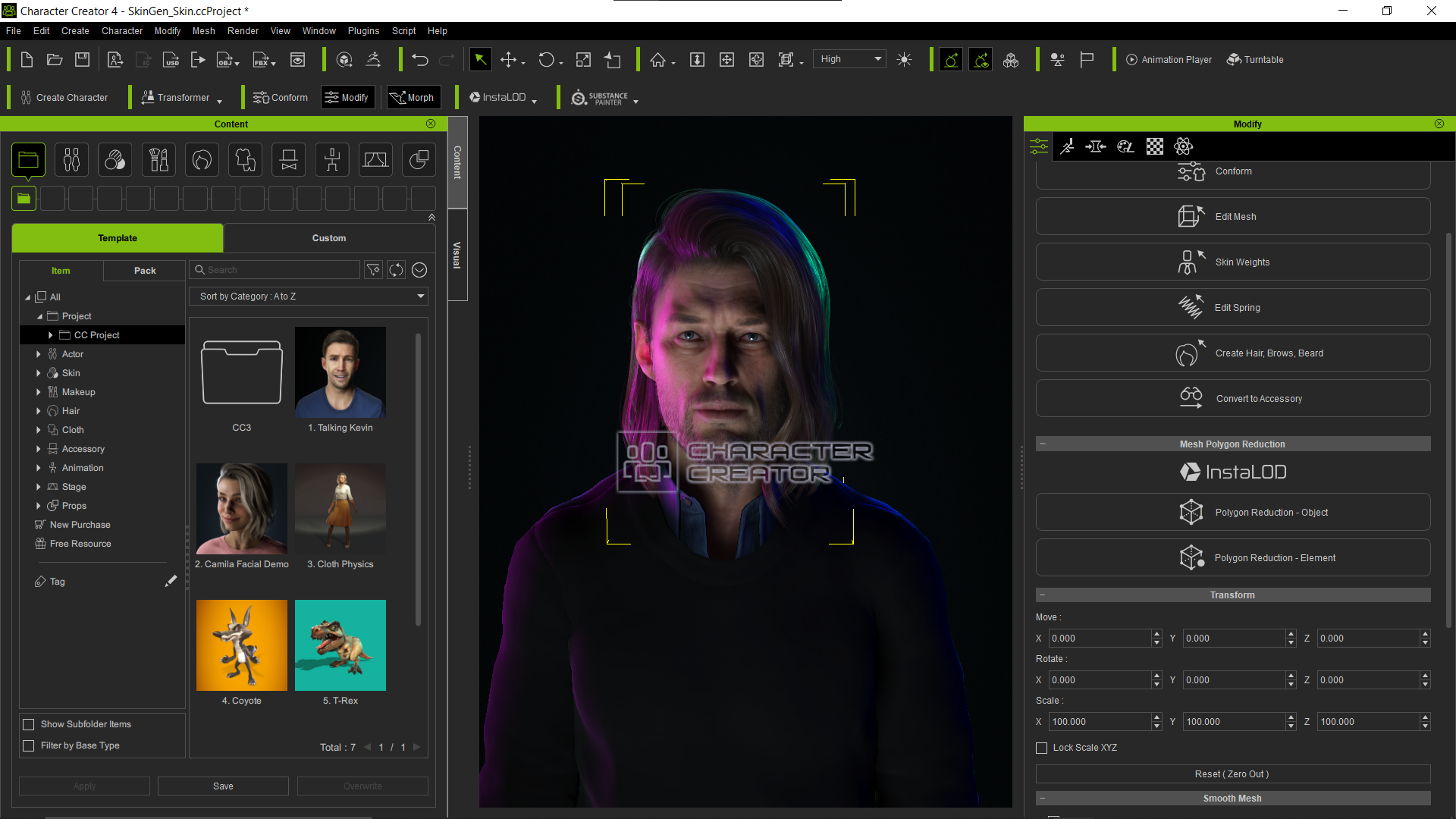Open the checkerboard Texture tab icon

pyautogui.click(x=1155, y=146)
